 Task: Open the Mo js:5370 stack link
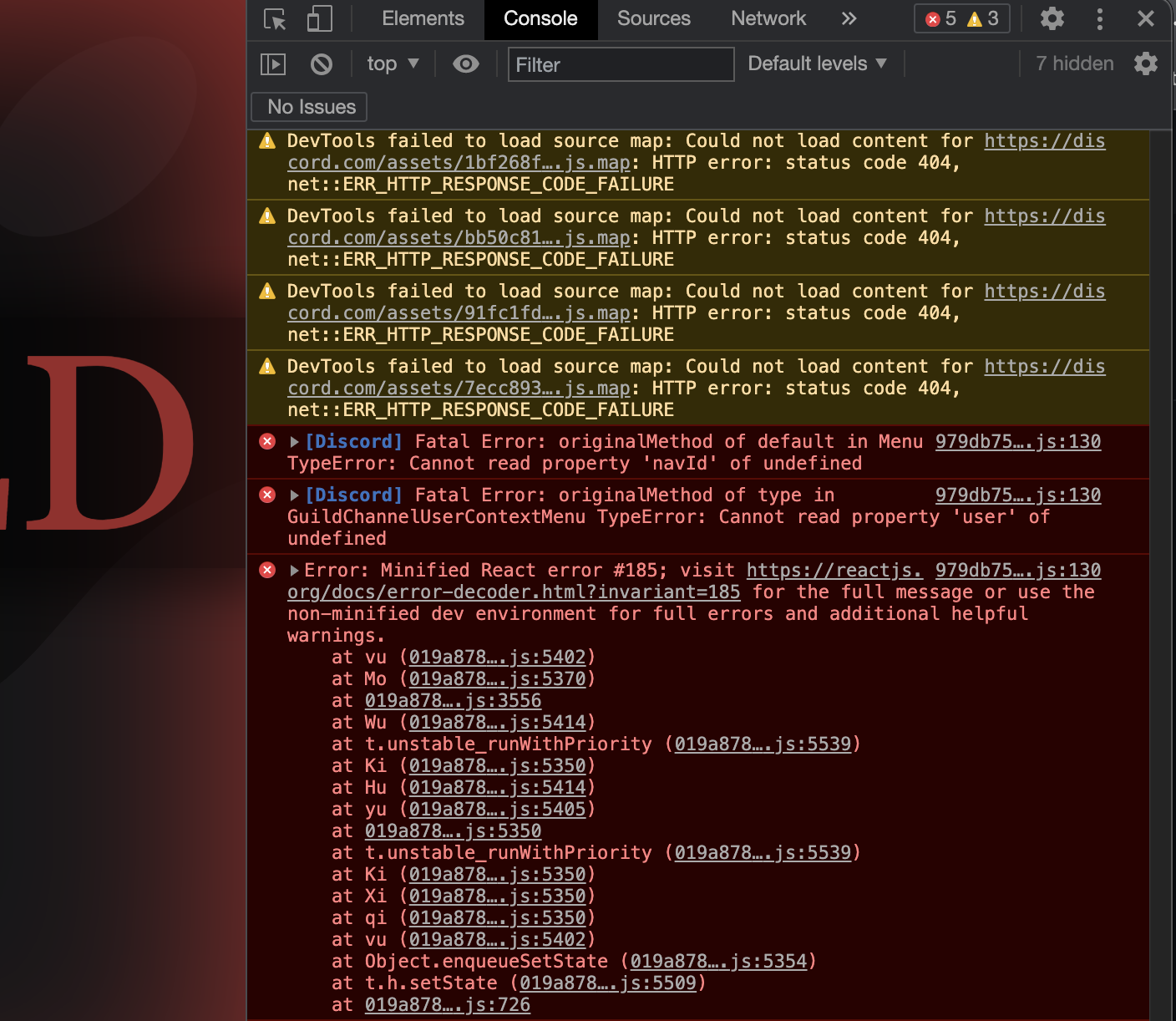click(497, 679)
